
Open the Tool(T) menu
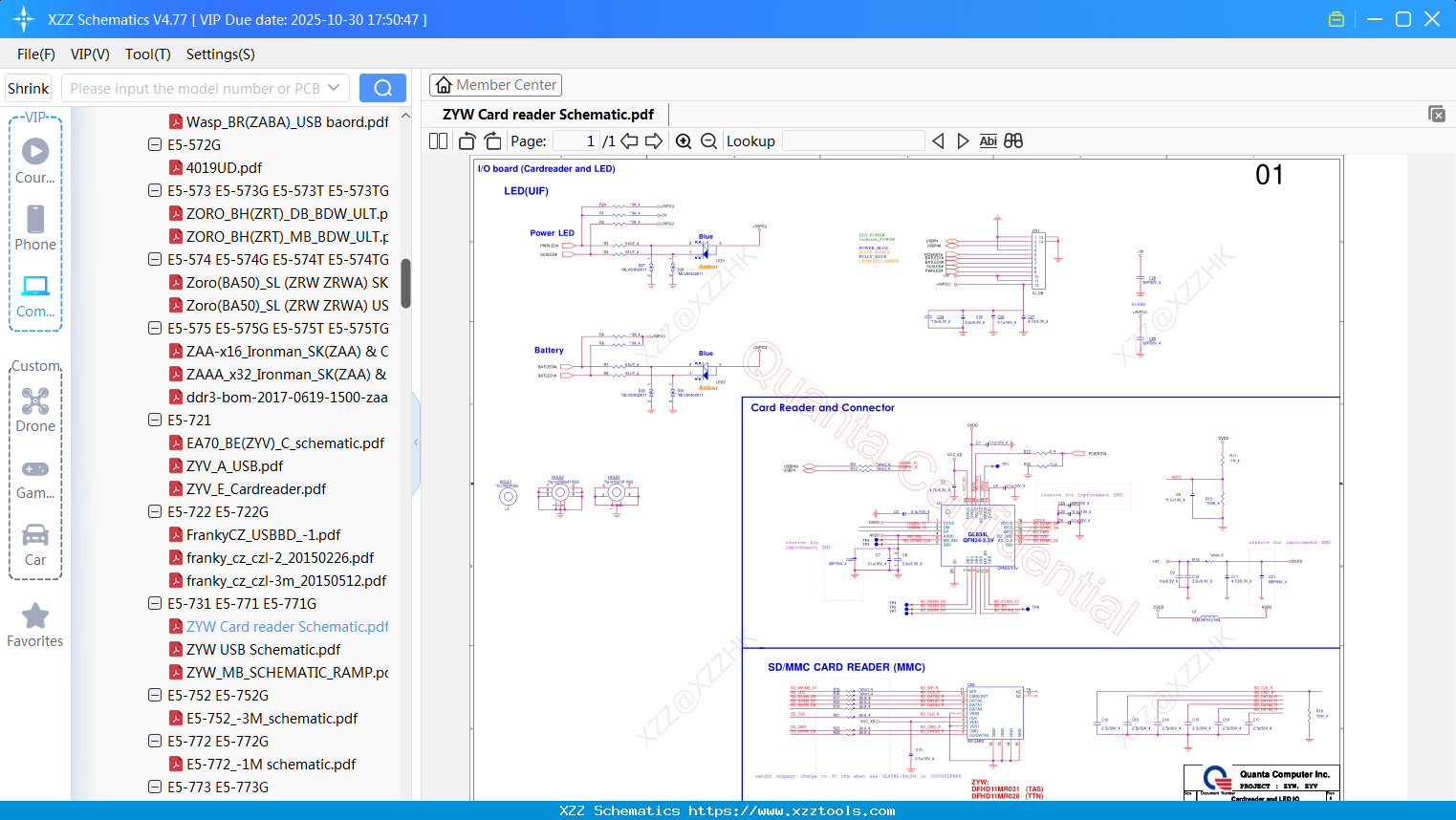(x=148, y=54)
